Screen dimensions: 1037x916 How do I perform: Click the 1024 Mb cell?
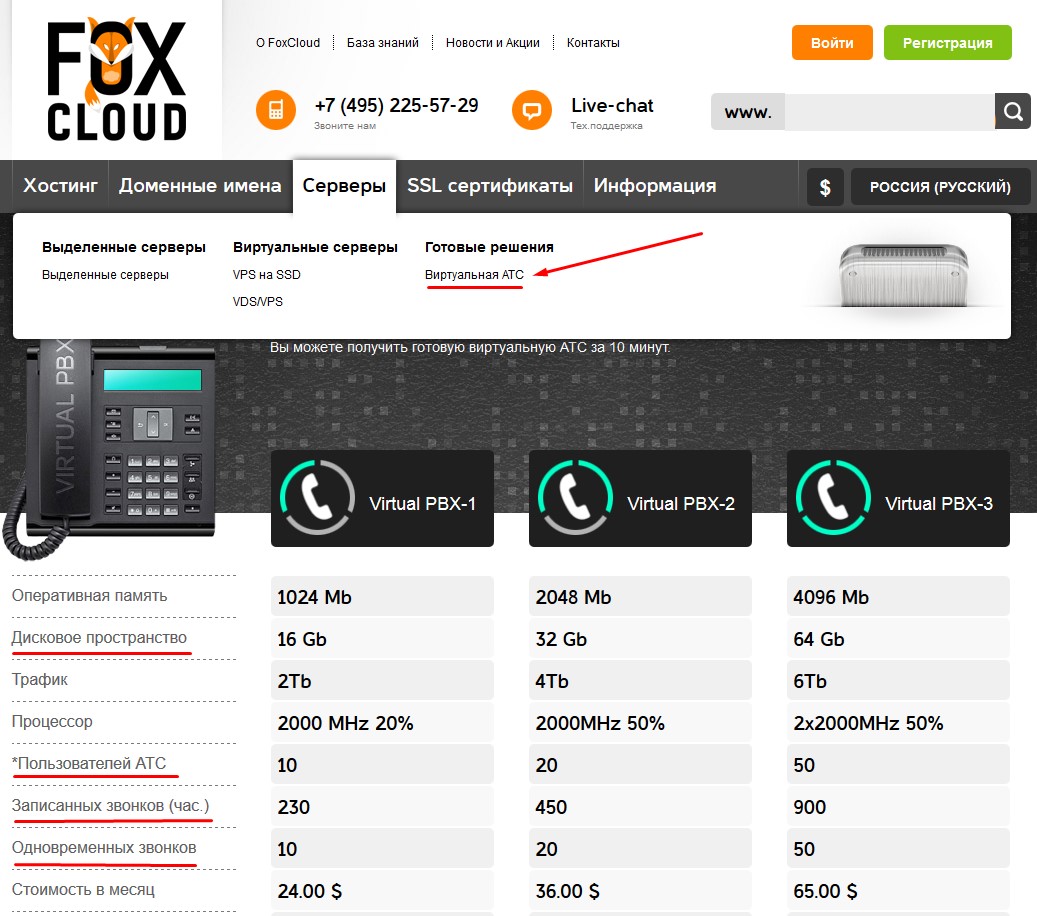pyautogui.click(x=382, y=597)
